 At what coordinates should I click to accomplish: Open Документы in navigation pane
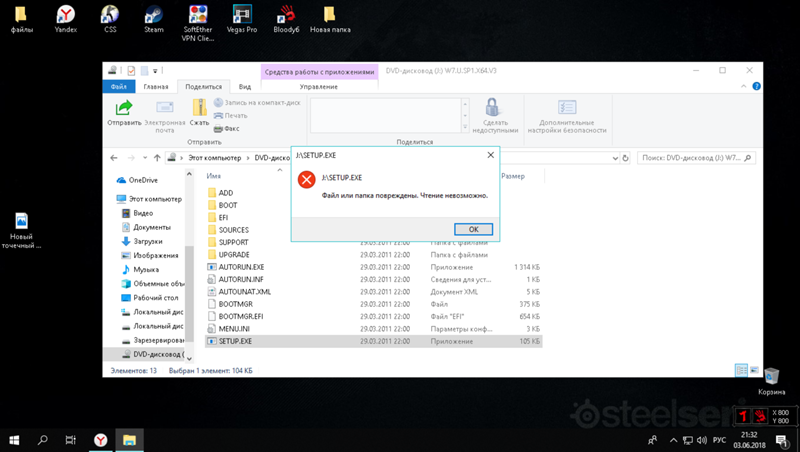tap(146, 227)
